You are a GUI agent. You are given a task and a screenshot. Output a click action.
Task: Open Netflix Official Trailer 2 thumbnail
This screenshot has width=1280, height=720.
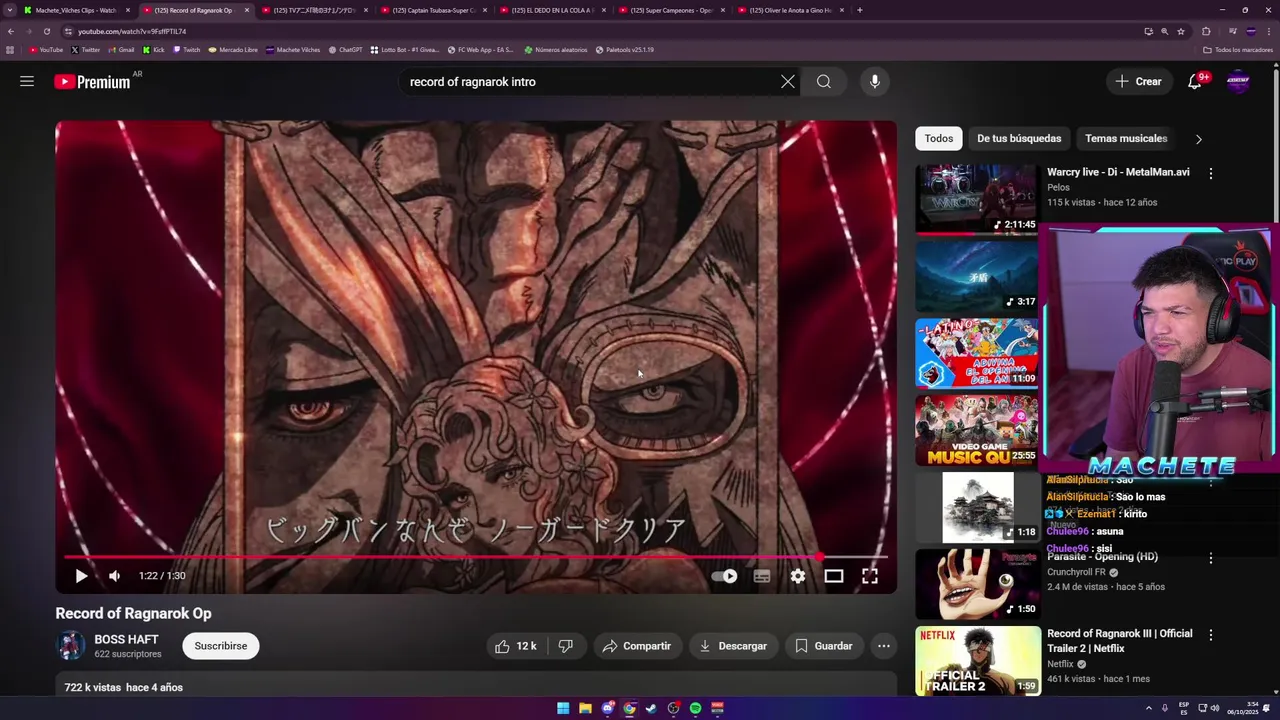pyautogui.click(x=977, y=661)
